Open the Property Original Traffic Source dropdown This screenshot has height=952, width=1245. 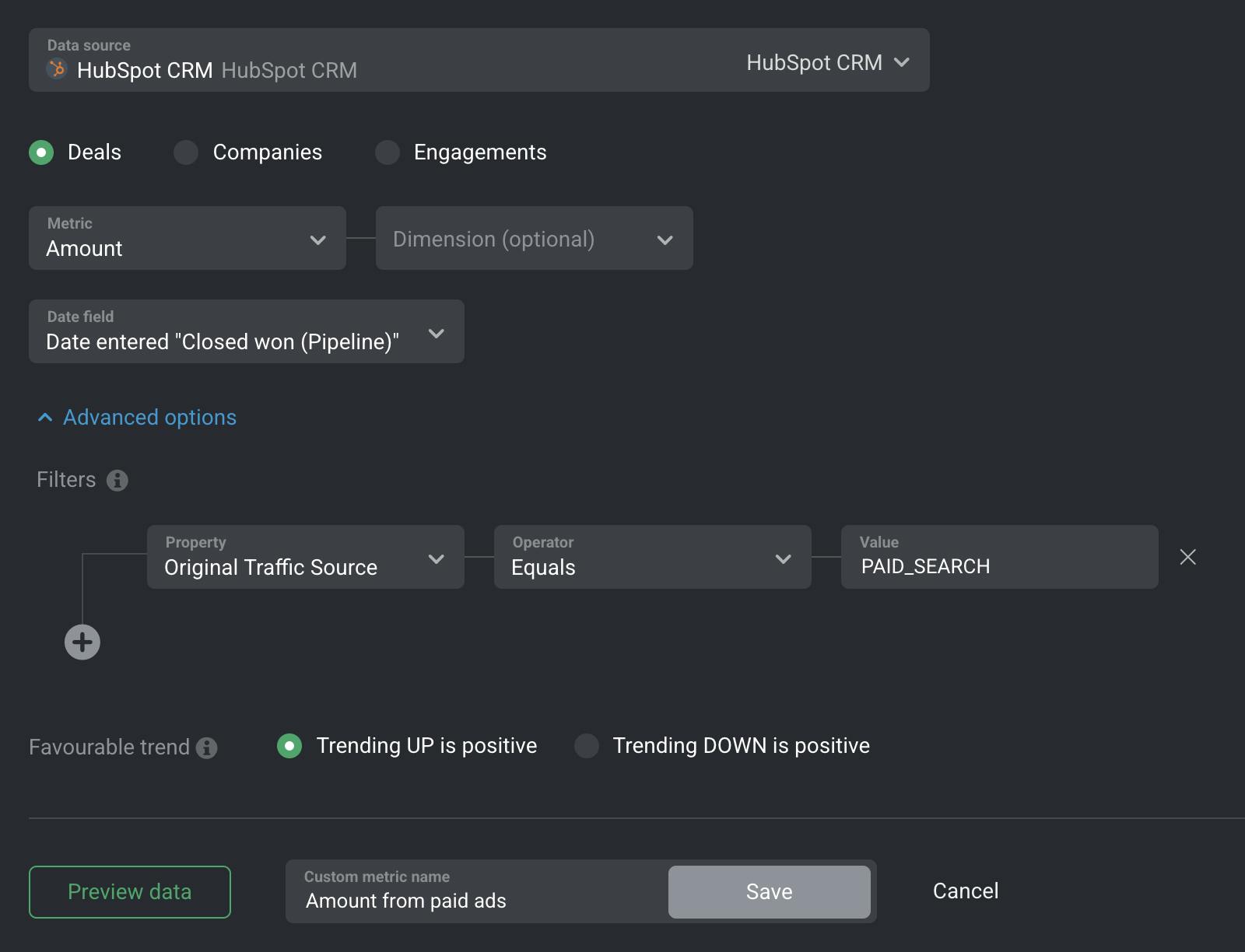[306, 557]
